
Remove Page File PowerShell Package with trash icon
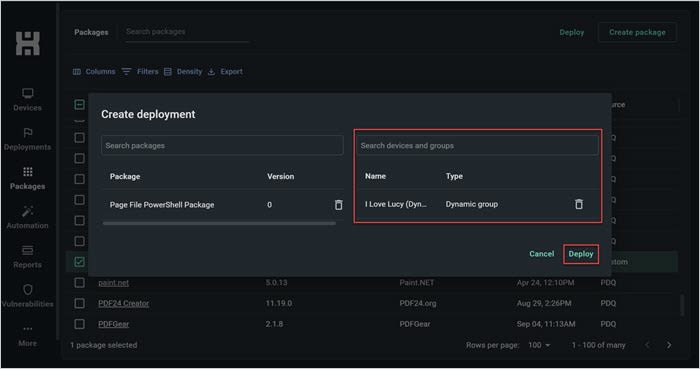point(339,204)
